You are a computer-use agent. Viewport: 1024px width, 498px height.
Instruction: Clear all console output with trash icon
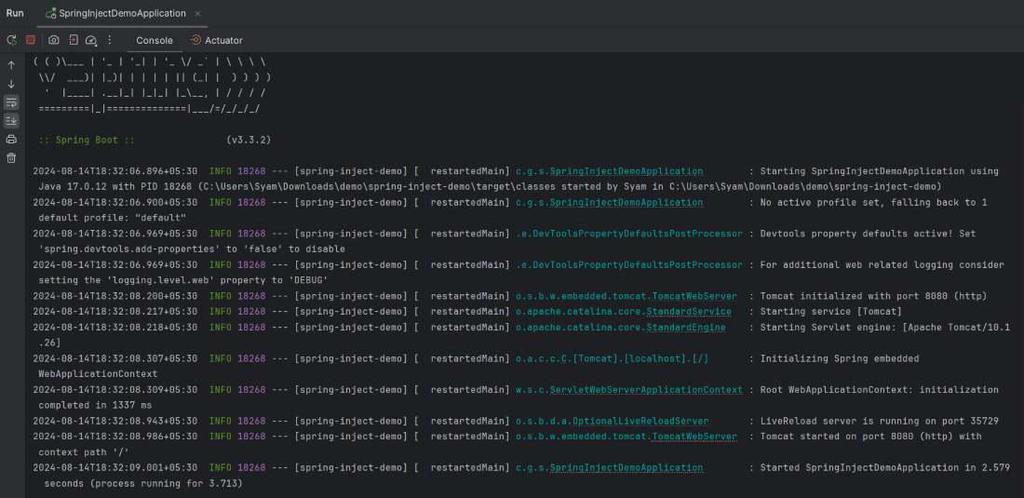tap(12, 158)
